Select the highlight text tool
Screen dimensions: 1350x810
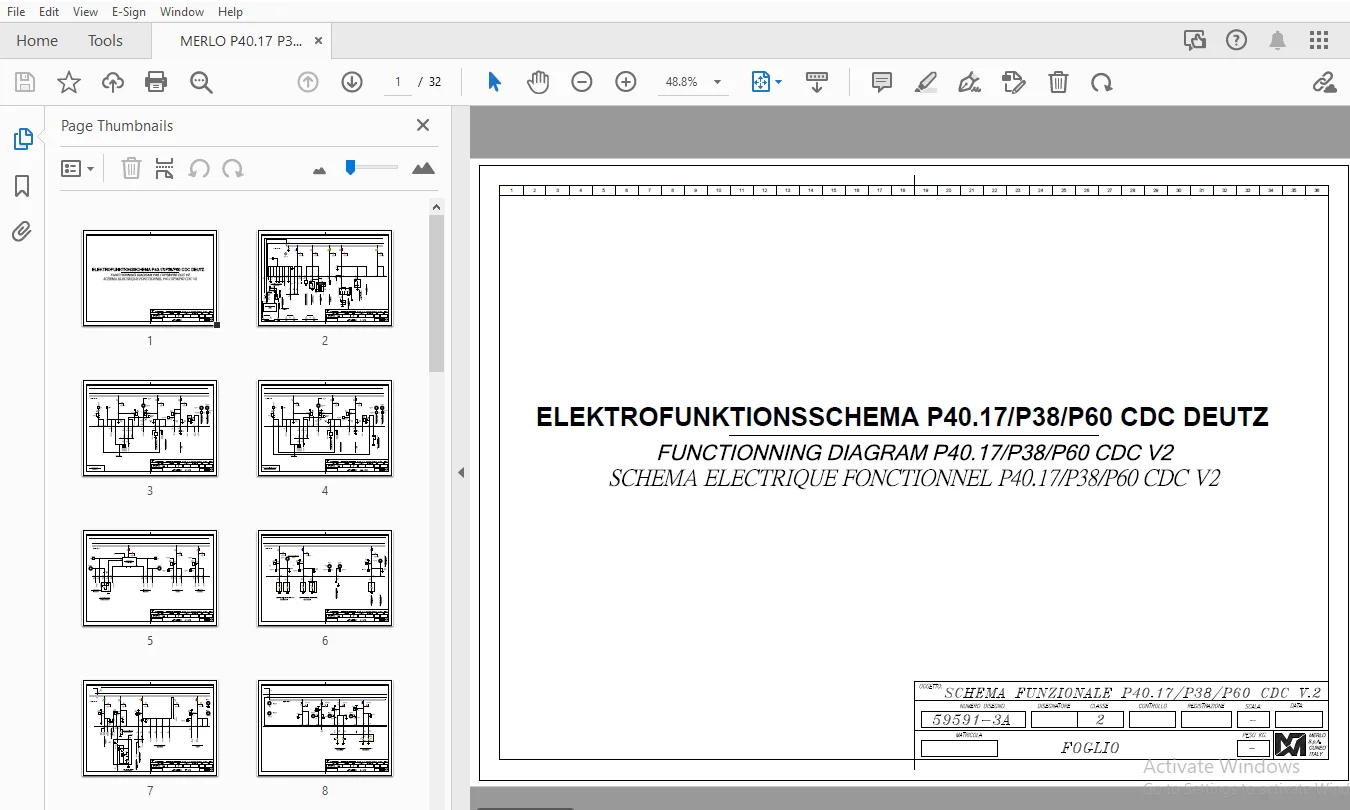926,82
